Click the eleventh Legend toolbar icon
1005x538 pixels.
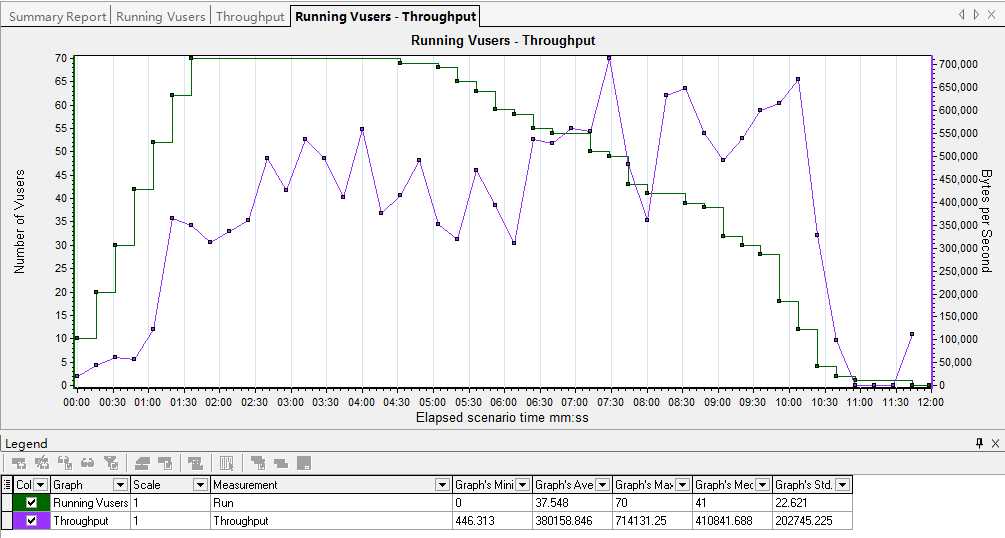tap(281, 463)
